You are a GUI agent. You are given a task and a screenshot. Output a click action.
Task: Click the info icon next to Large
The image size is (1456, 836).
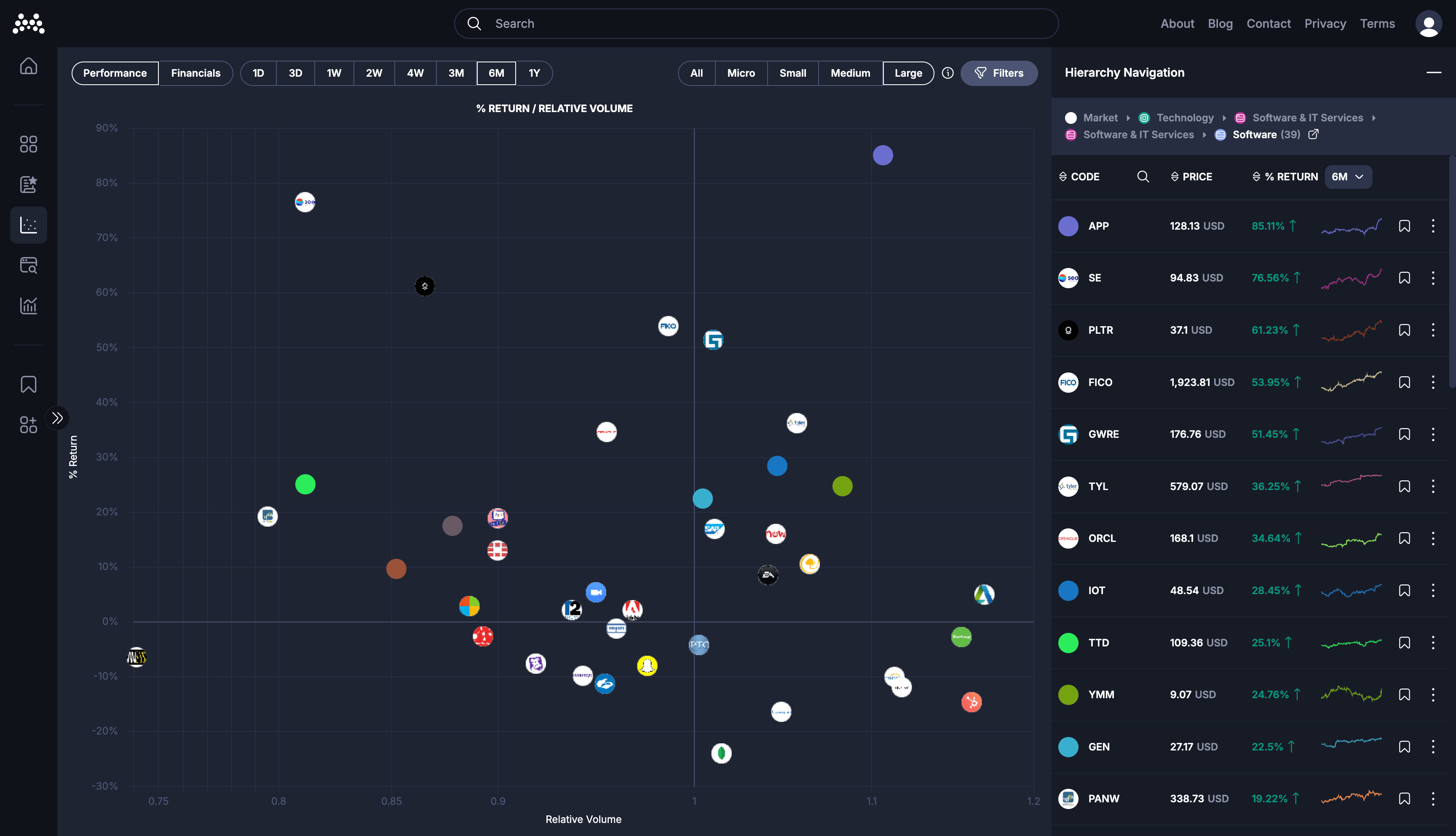coord(947,73)
